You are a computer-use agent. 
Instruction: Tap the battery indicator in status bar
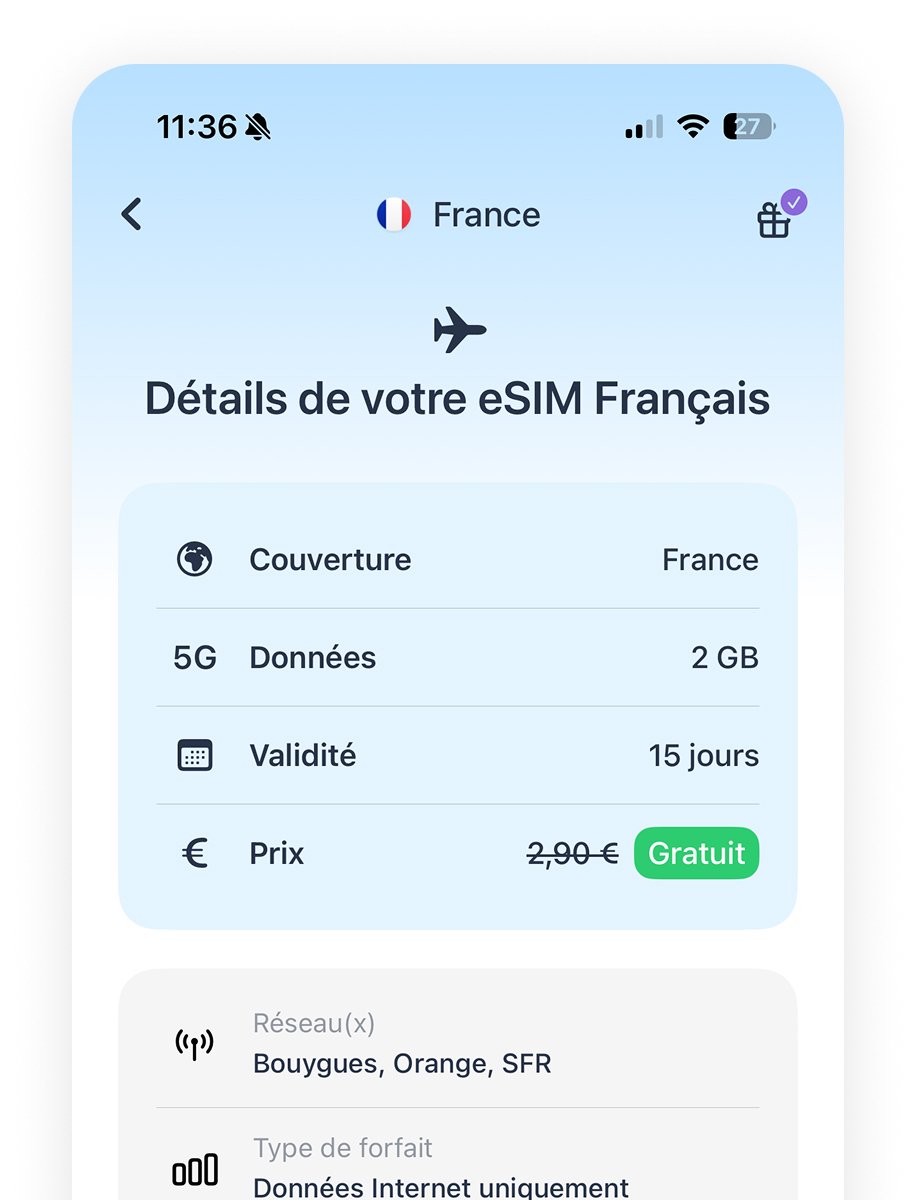[x=750, y=127]
